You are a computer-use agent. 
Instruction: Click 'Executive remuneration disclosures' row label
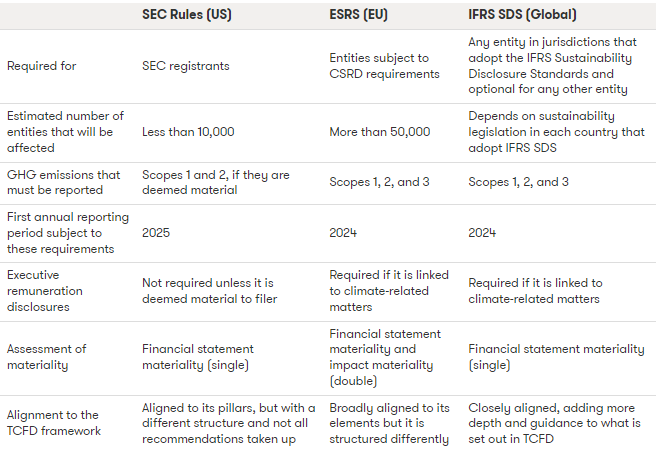[52, 290]
